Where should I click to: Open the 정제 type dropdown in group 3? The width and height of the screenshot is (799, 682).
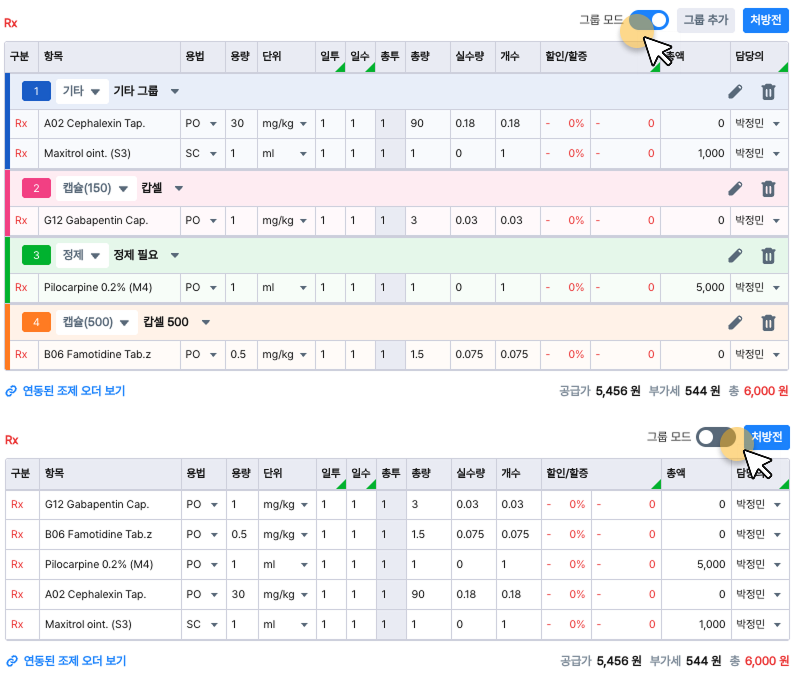(82, 255)
